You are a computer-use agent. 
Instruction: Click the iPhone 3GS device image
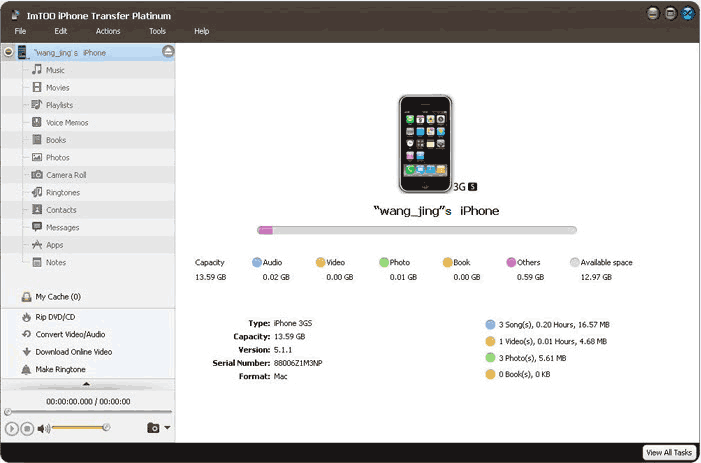[x=425, y=144]
